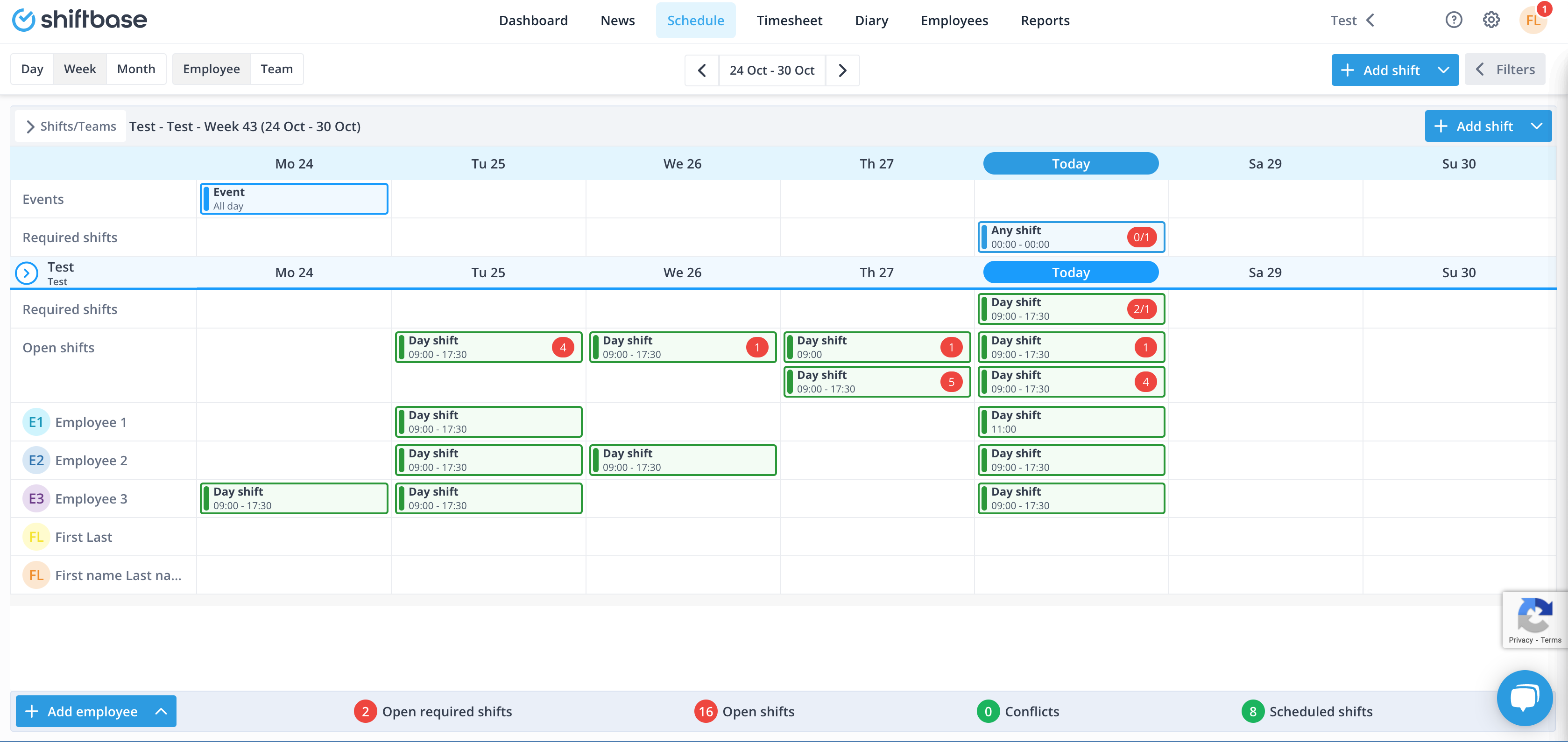The height and width of the screenshot is (742, 1568).
Task: Click the Today pill in the header row
Action: click(1070, 163)
